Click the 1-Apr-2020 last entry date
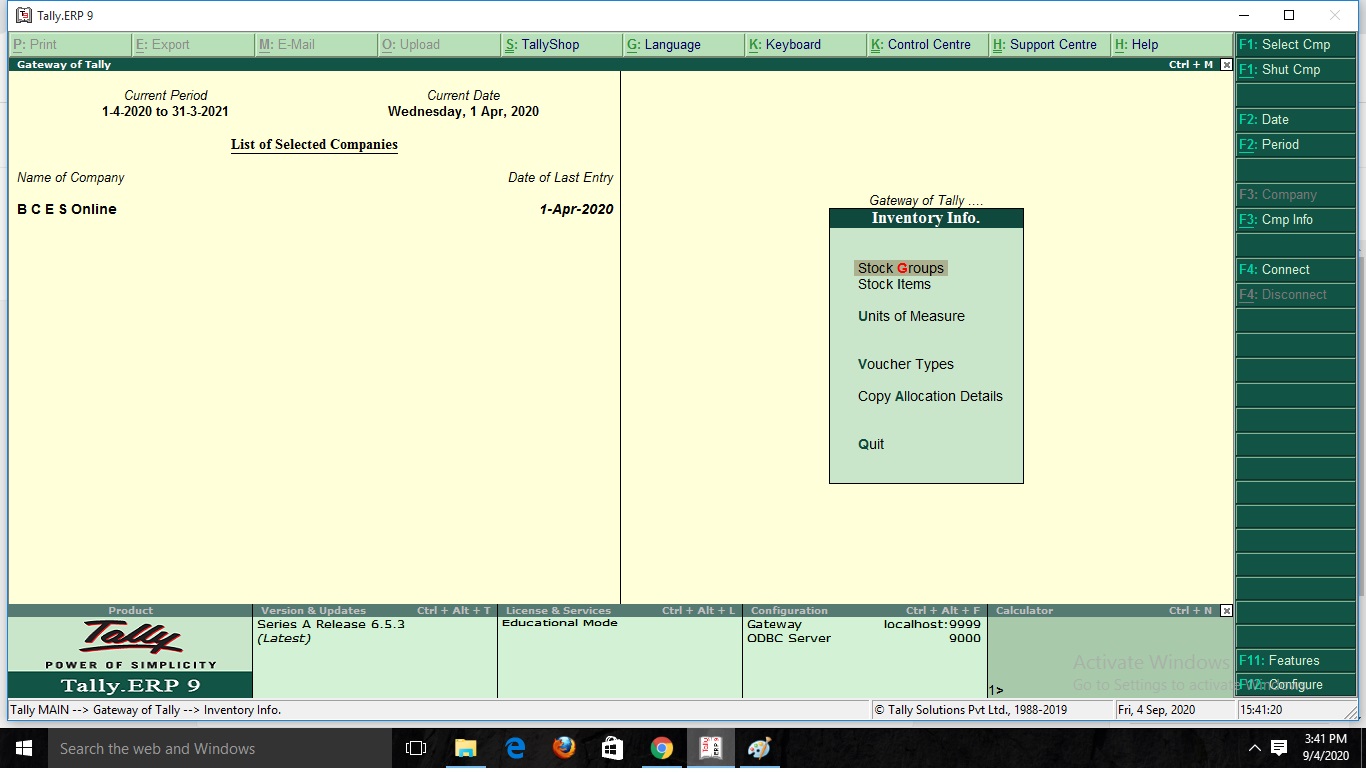Screen dimensions: 1366x773 coord(576,209)
